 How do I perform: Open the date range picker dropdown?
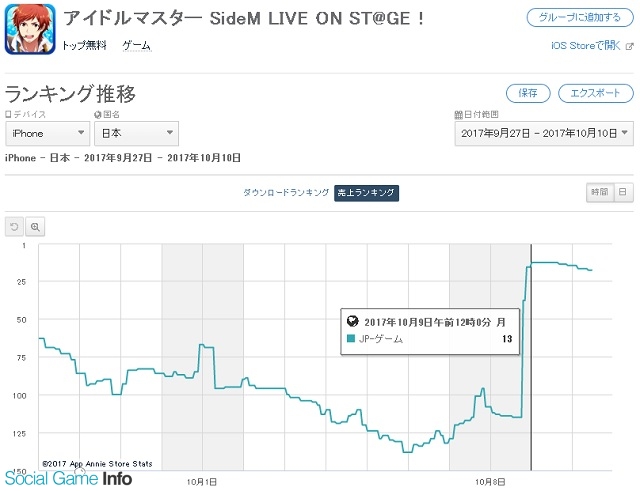(544, 133)
